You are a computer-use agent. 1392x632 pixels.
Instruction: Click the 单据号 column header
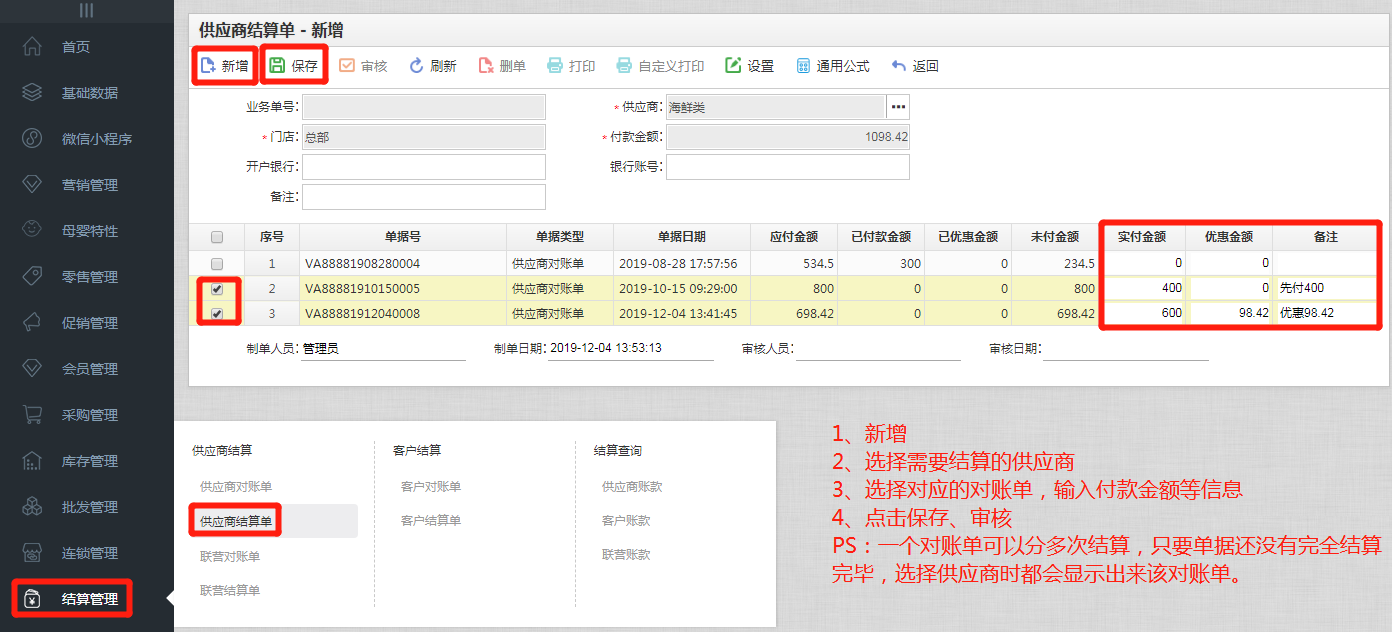pos(403,237)
